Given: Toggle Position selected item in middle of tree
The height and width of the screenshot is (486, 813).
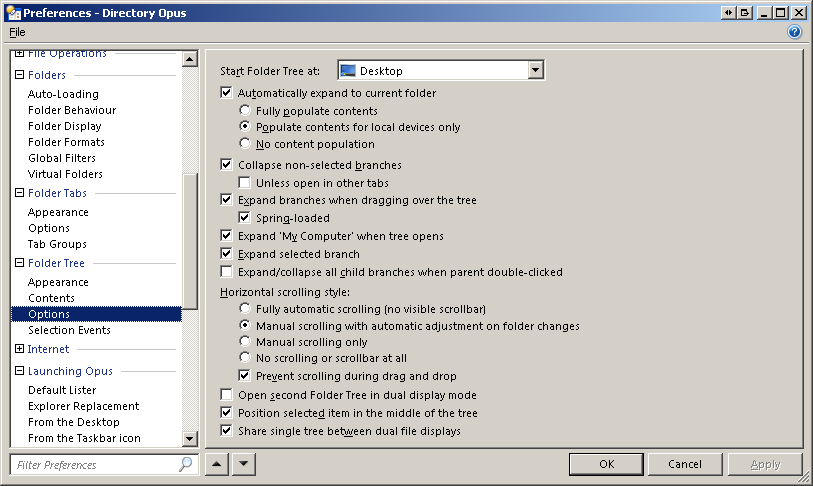Looking at the screenshot, I should (x=226, y=413).
